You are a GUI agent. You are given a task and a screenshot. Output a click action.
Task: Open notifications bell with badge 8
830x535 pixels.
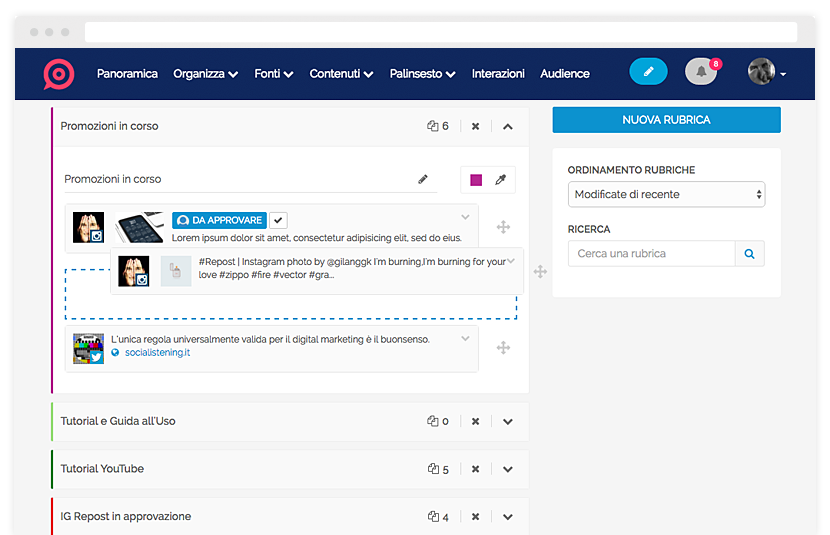pos(701,71)
